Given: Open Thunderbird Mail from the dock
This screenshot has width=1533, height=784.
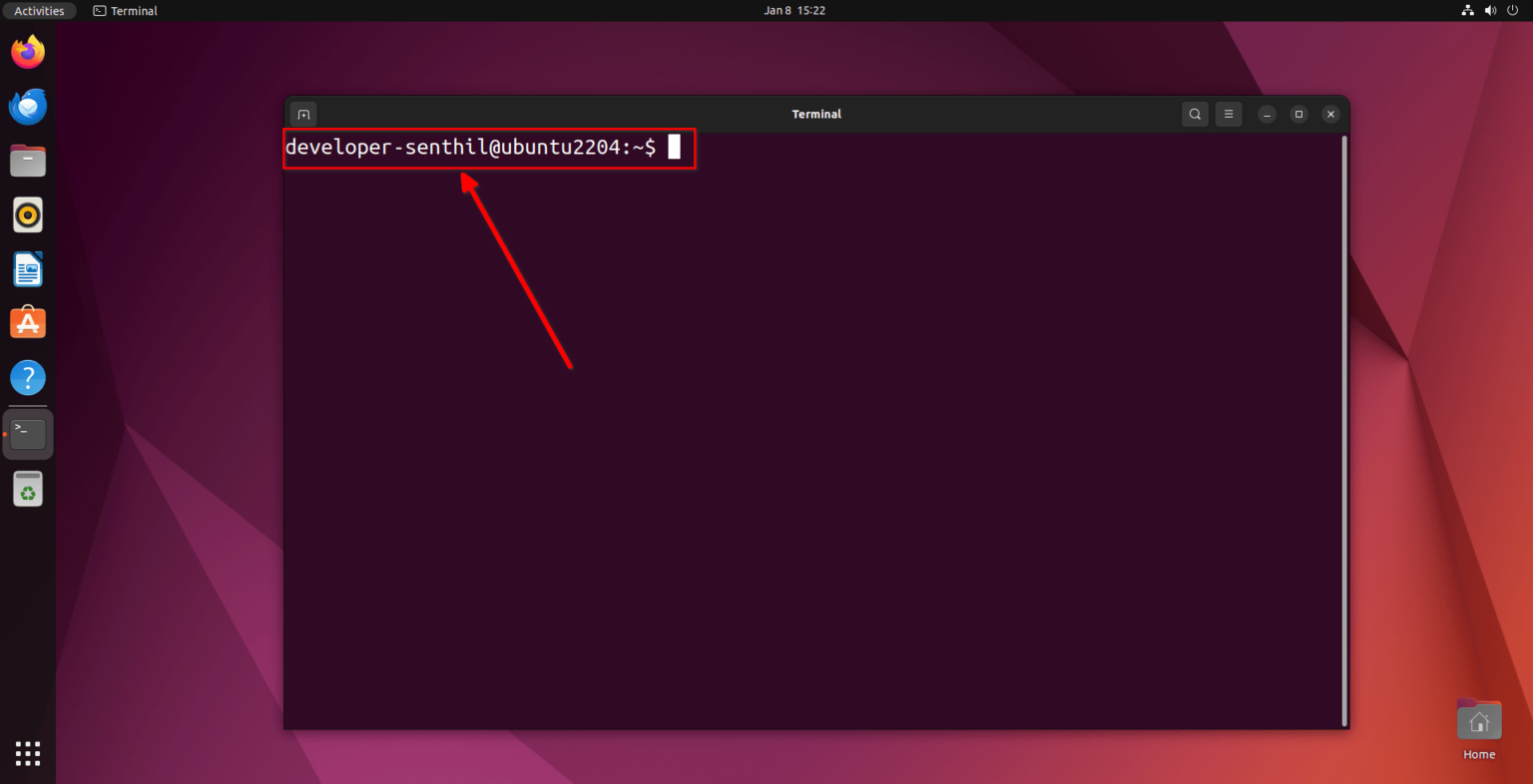Looking at the screenshot, I should point(28,106).
